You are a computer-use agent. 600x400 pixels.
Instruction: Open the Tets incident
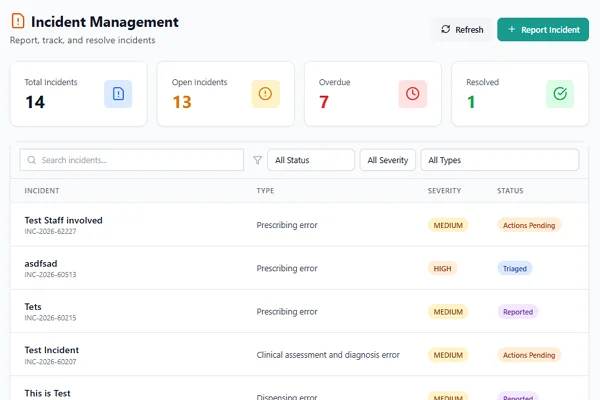(33, 307)
